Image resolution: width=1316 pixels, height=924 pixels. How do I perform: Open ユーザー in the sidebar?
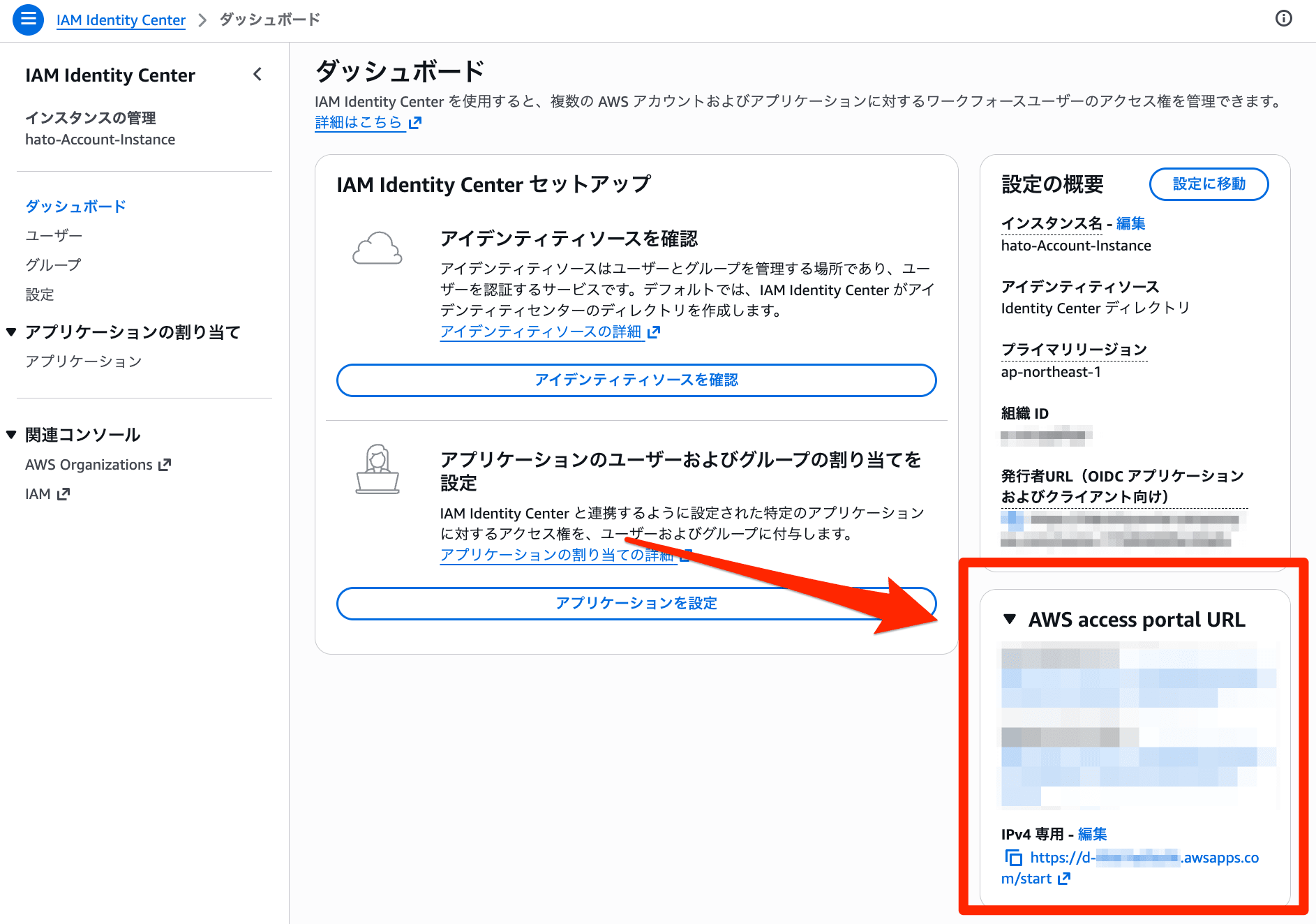pos(54,236)
